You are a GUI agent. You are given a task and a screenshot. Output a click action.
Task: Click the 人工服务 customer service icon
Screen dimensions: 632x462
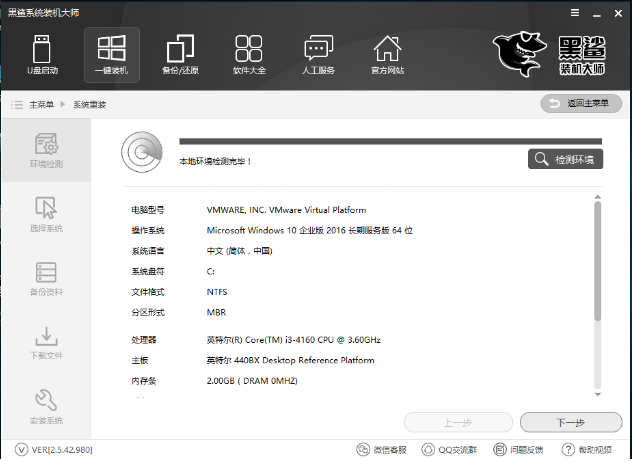[318, 55]
